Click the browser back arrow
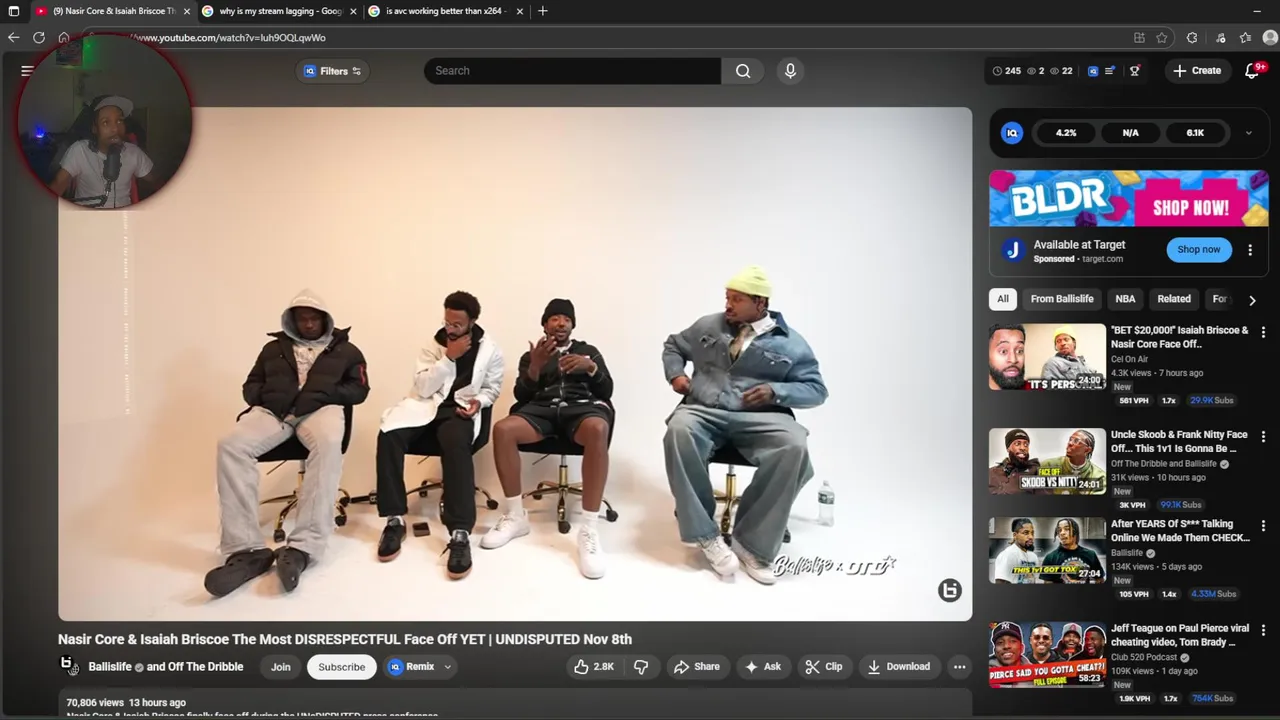The height and width of the screenshot is (720, 1280). pos(14,38)
